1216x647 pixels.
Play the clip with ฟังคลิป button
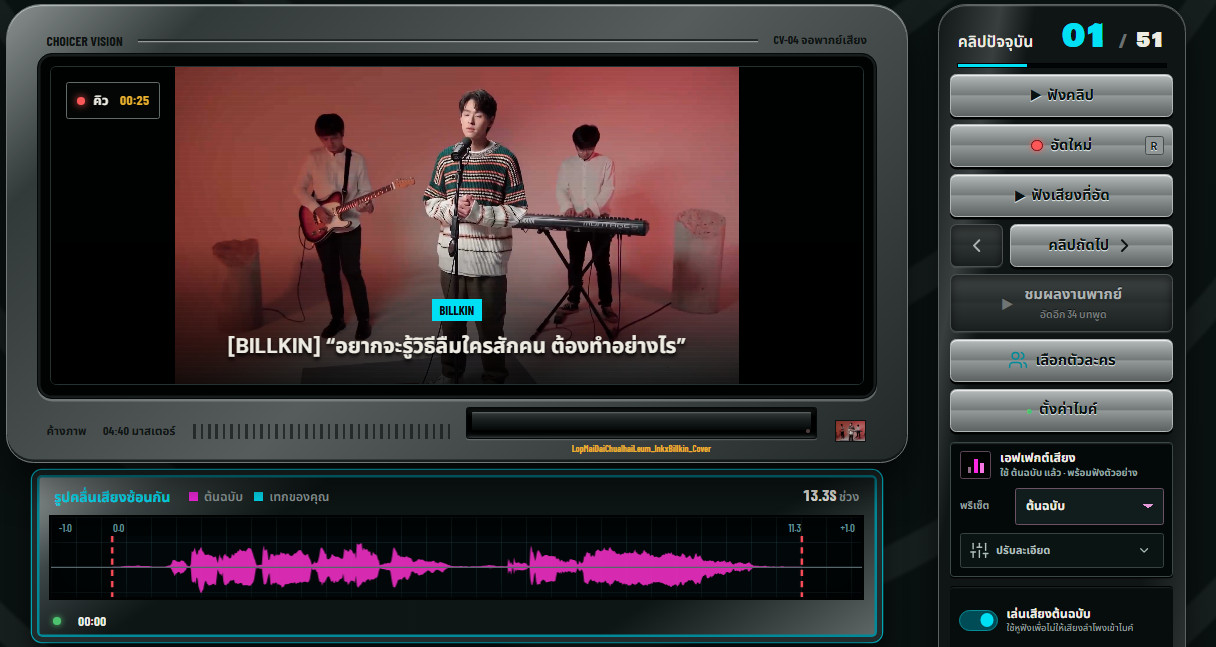tap(1061, 96)
